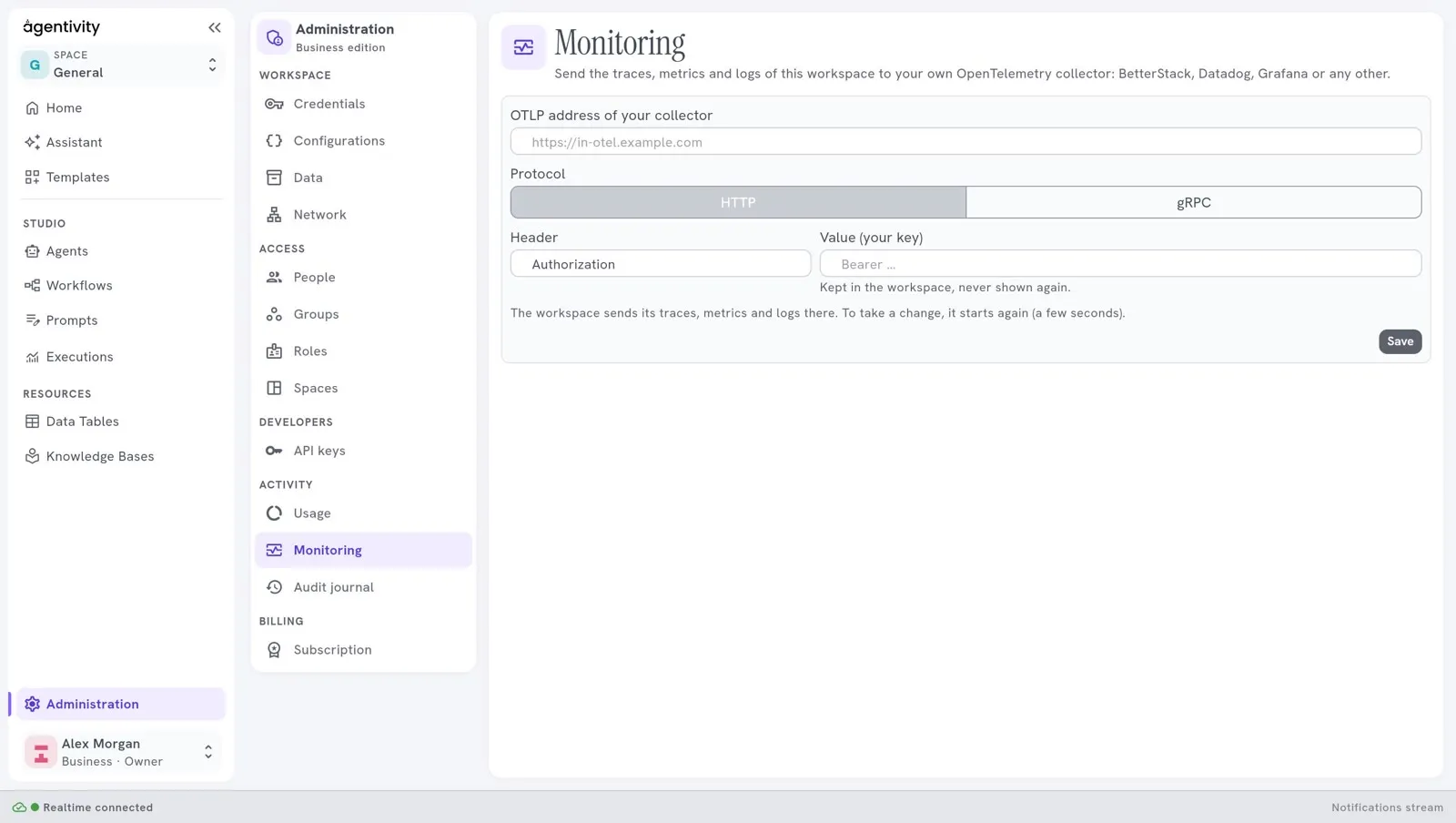Open Subscription billing page
The width and height of the screenshot is (1456, 823).
[363, 650]
